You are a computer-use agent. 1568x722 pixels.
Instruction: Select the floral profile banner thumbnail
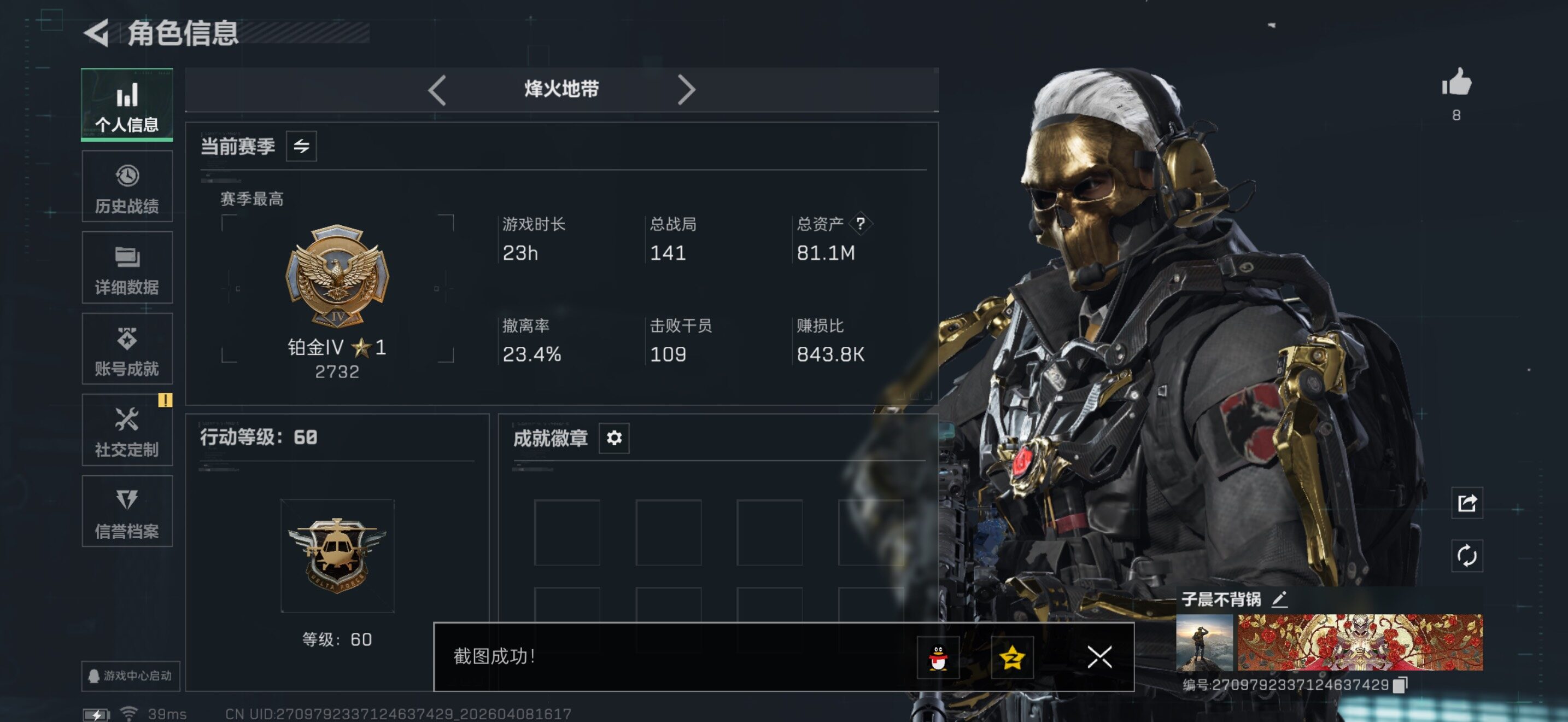[x=1360, y=642]
